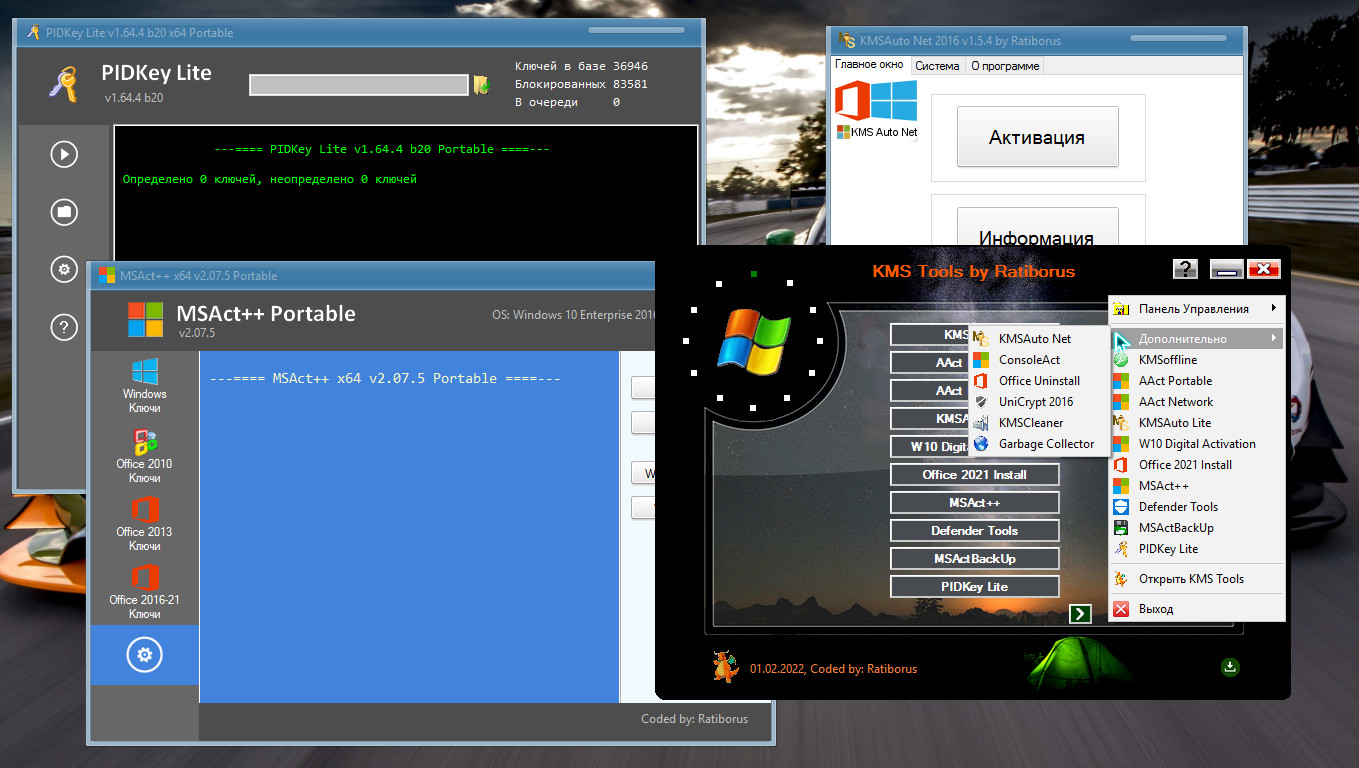Choose KMSAuto Lite from tray menu
The width and height of the screenshot is (1359, 768).
(1196, 423)
